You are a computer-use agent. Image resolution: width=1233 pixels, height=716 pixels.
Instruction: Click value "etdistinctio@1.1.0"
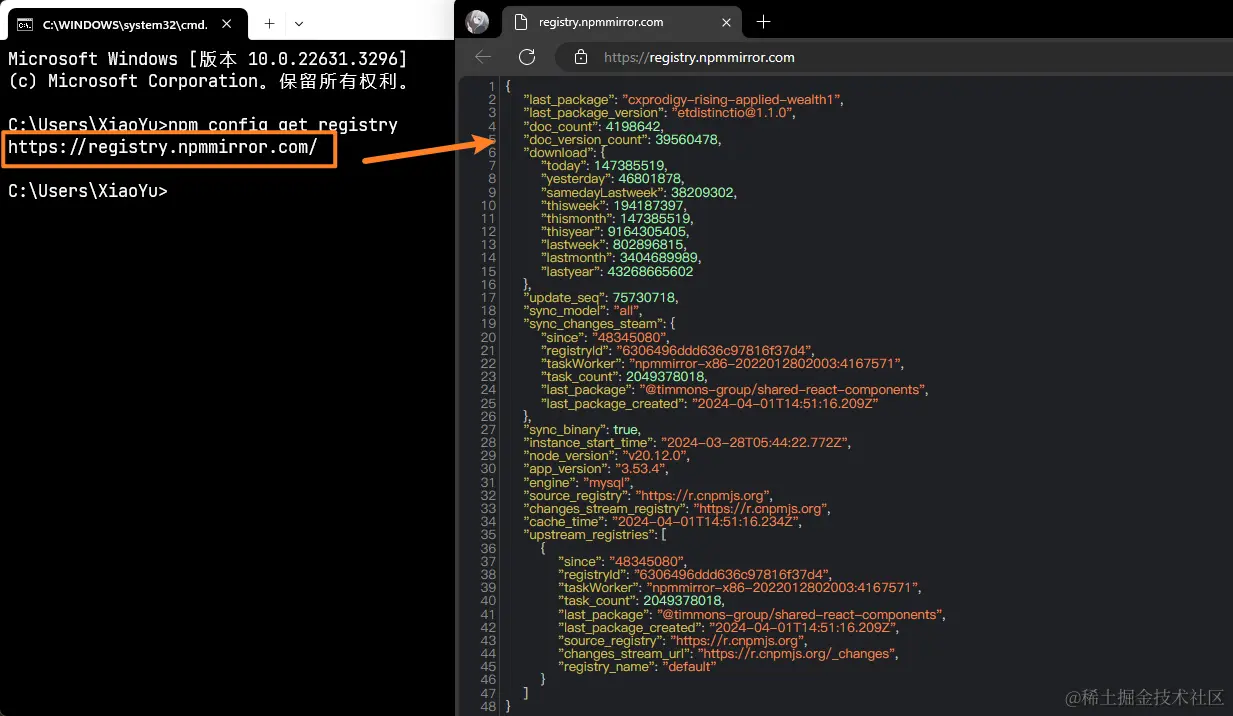[x=733, y=113]
